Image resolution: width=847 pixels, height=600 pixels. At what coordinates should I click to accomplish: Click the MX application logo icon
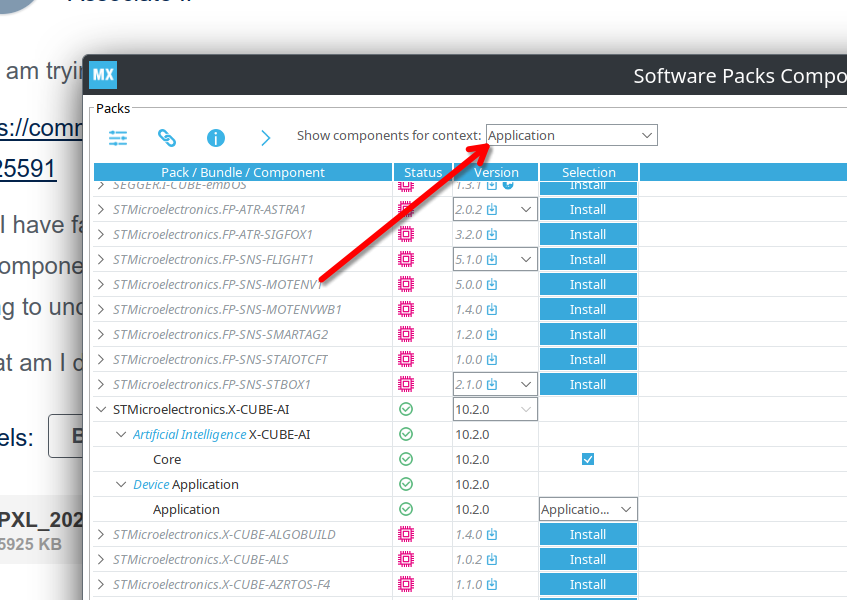click(x=103, y=75)
